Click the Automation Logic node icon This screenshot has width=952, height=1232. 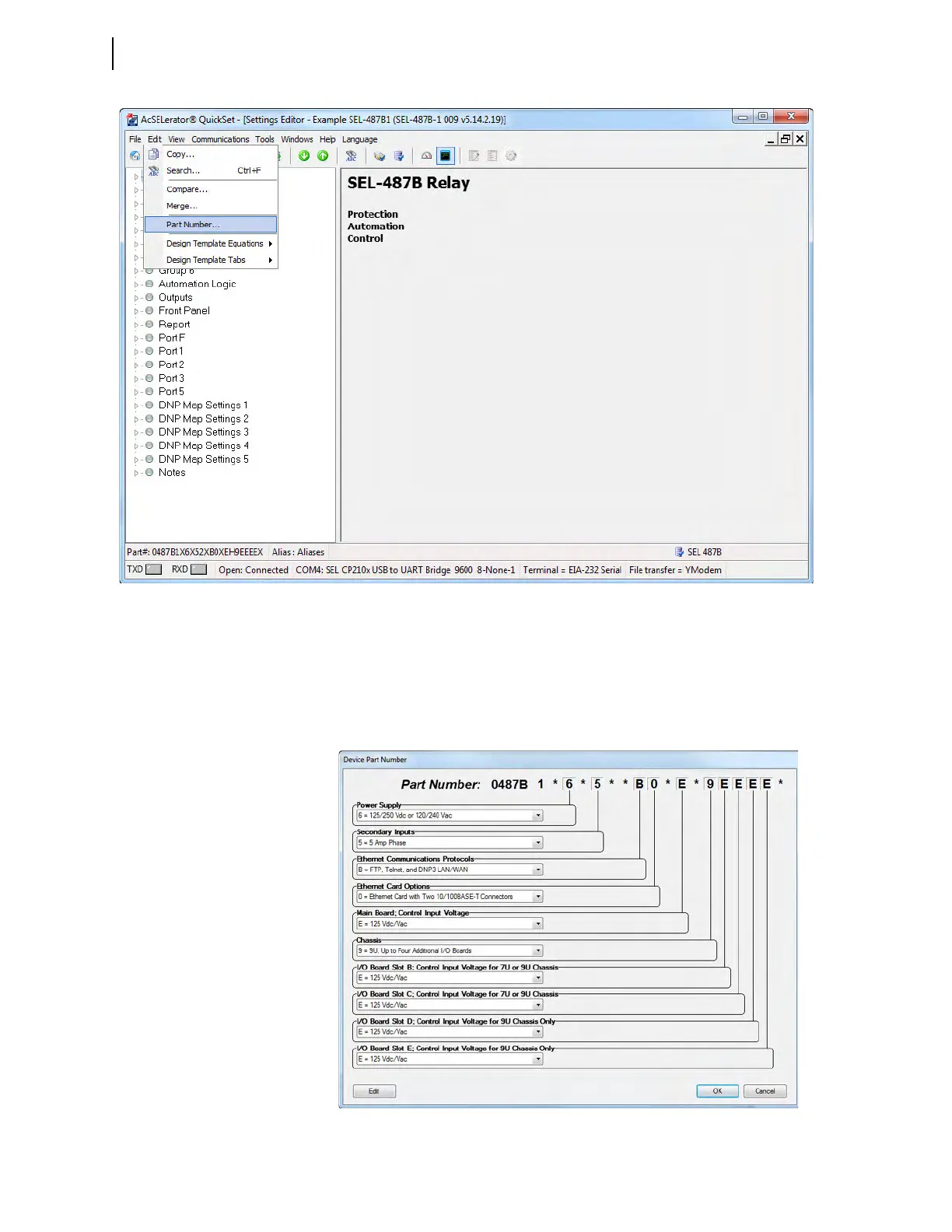click(x=149, y=284)
